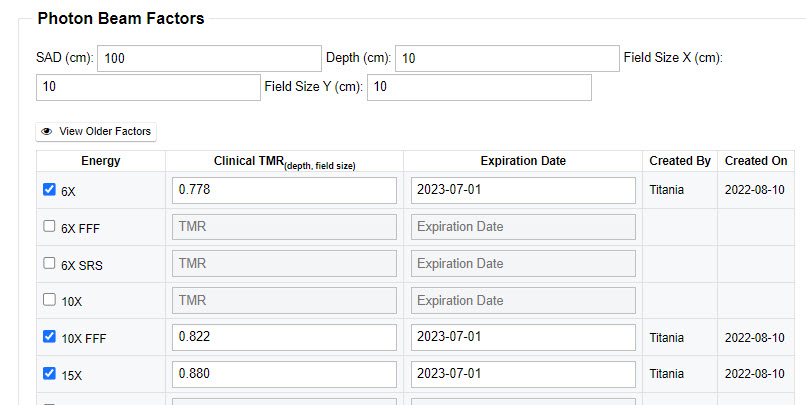Uncheck the 6X energy checkbox
This screenshot has width=806, height=405.
pyautogui.click(x=50, y=190)
